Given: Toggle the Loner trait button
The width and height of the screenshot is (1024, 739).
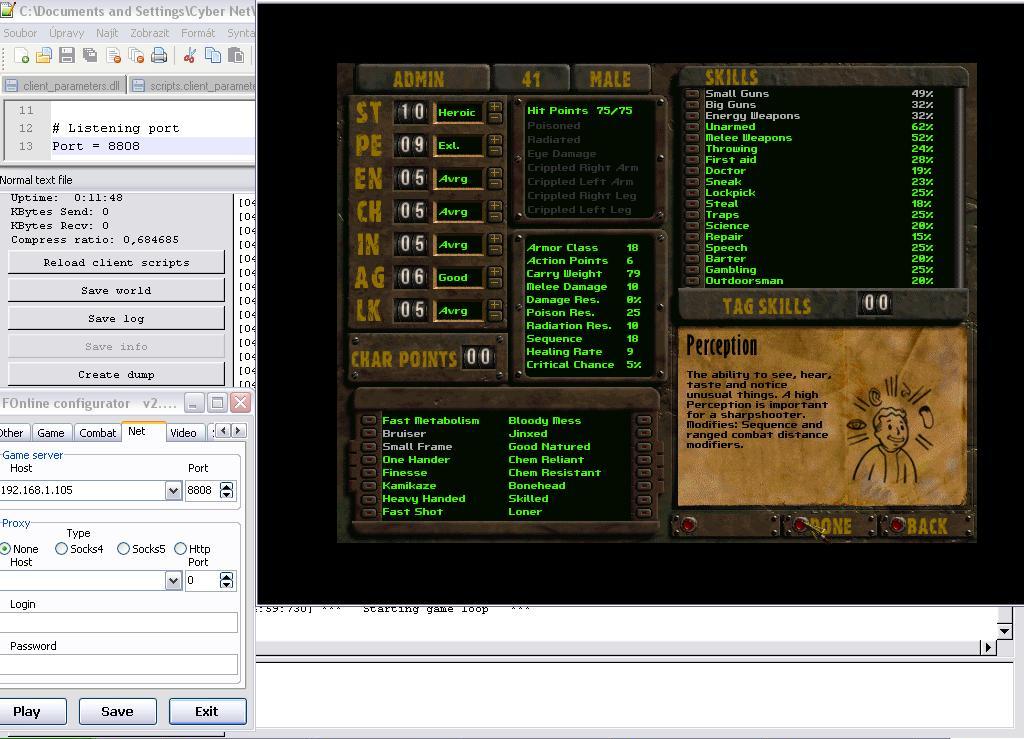Looking at the screenshot, I should tap(644, 512).
